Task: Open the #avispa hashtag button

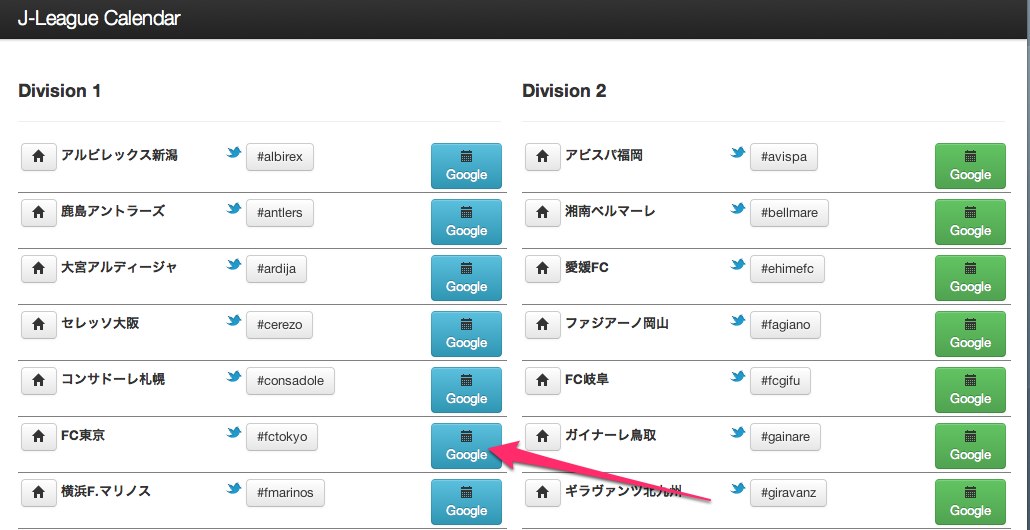Action: click(784, 157)
